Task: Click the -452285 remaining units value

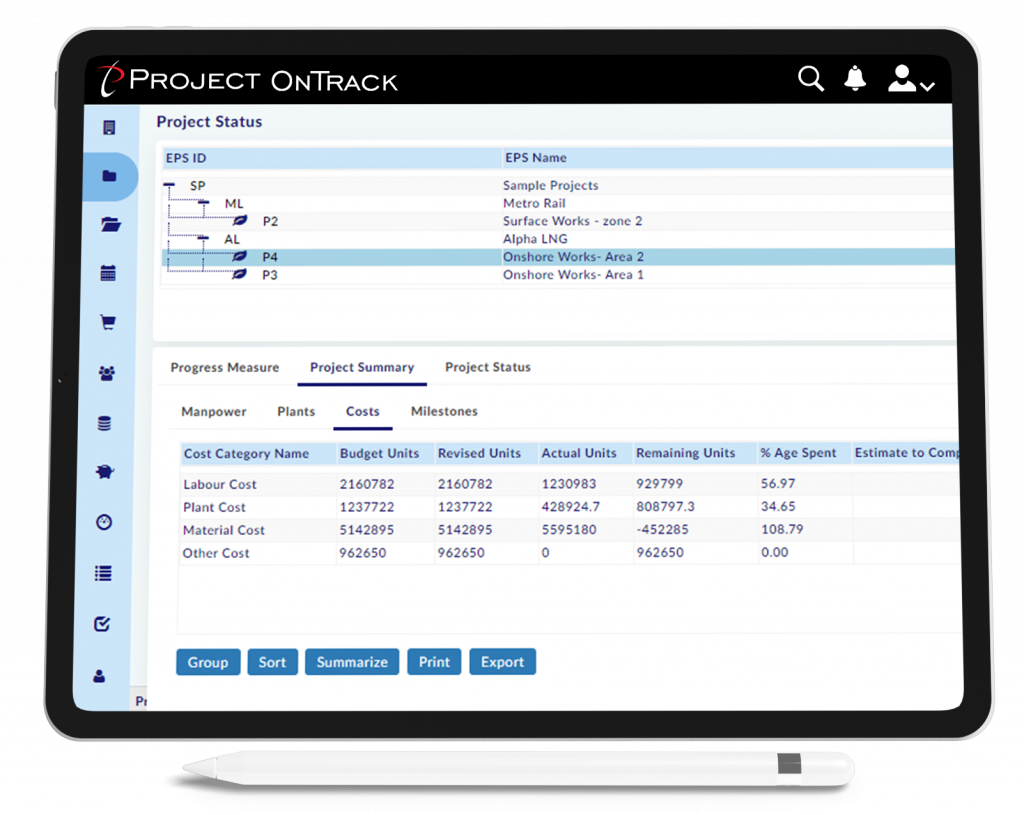Action: coord(662,529)
